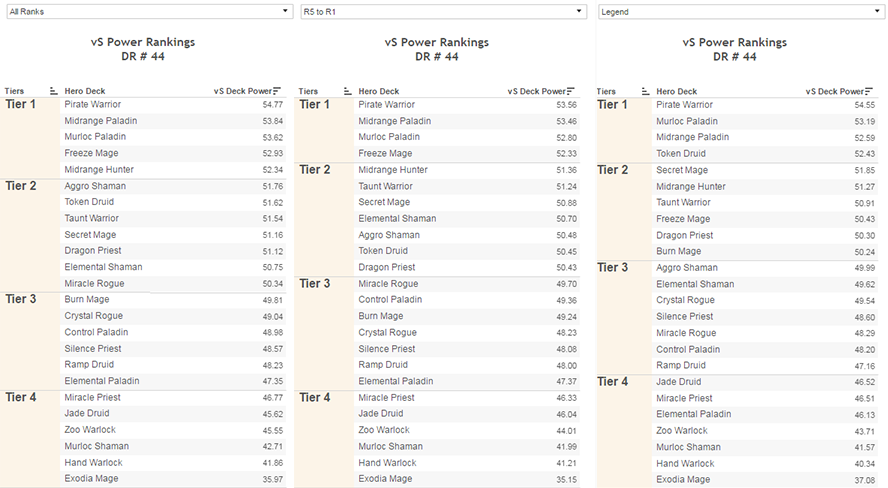Select Tier 4 label in All Ranks table
The height and width of the screenshot is (488, 888).
coord(20,397)
